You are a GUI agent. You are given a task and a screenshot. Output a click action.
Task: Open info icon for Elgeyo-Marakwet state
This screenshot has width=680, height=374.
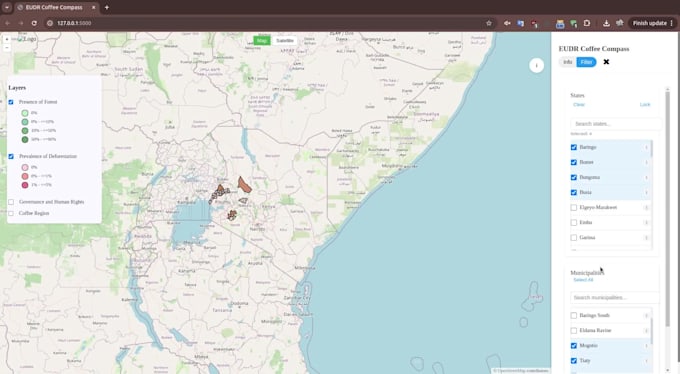pos(646,207)
